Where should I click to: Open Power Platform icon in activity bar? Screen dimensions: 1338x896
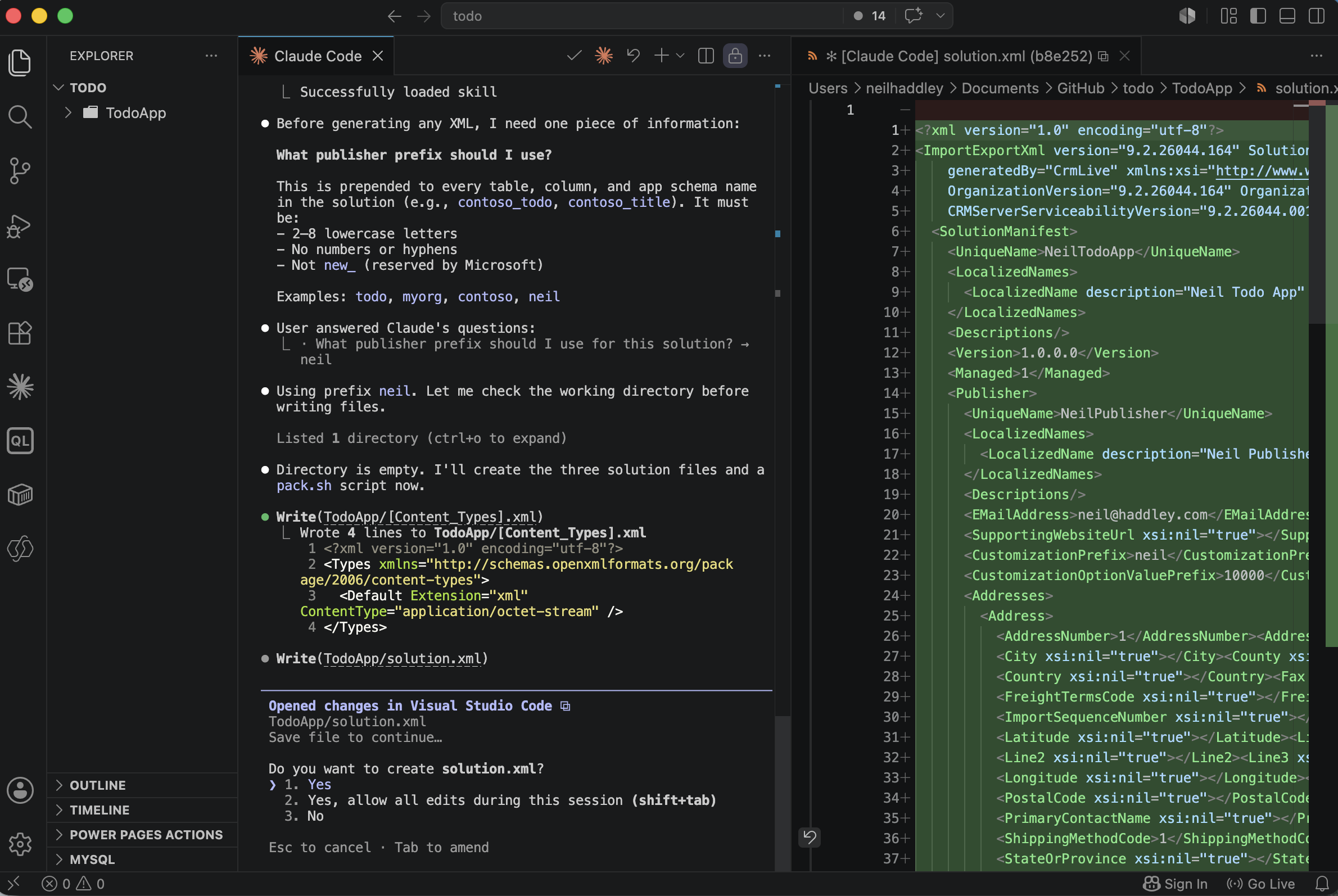(20, 548)
